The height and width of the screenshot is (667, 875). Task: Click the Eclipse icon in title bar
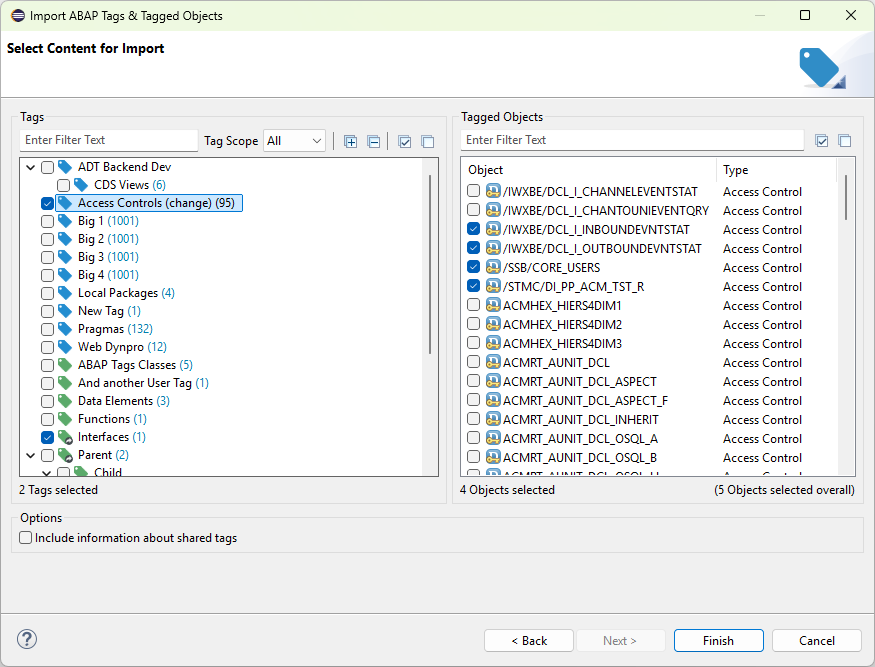18,16
